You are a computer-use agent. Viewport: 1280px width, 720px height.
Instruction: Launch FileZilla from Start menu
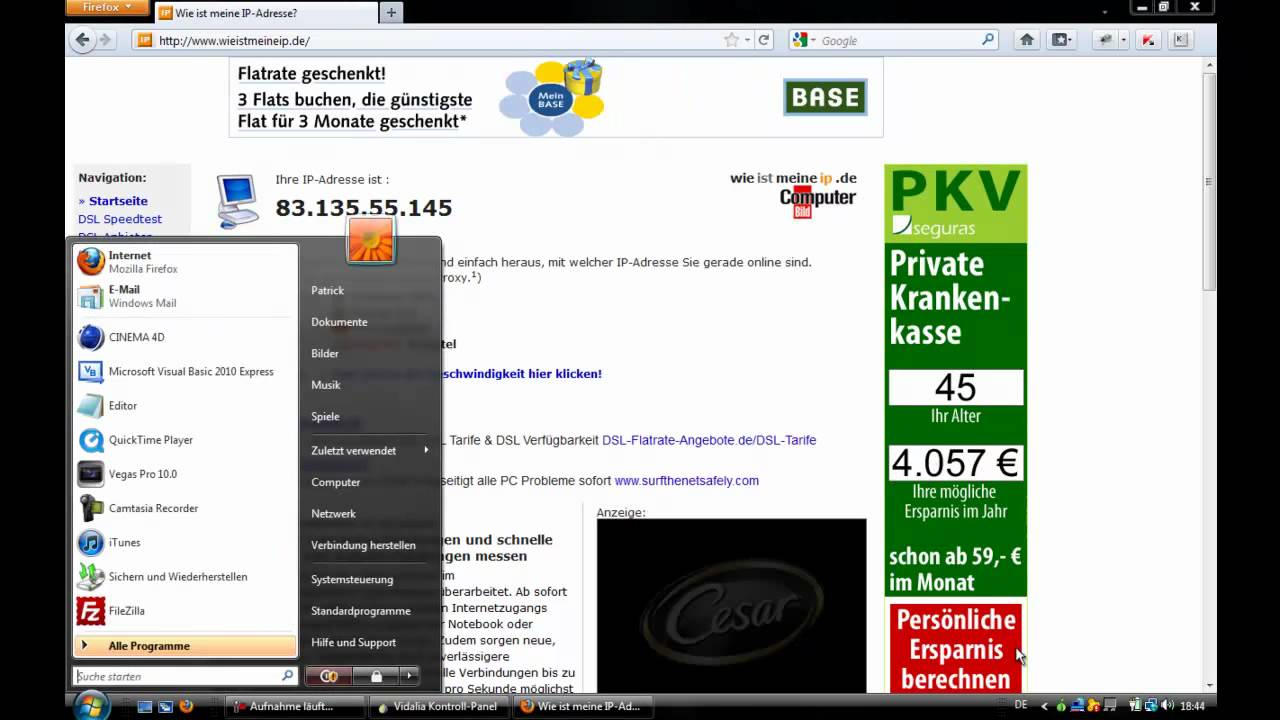click(186, 610)
